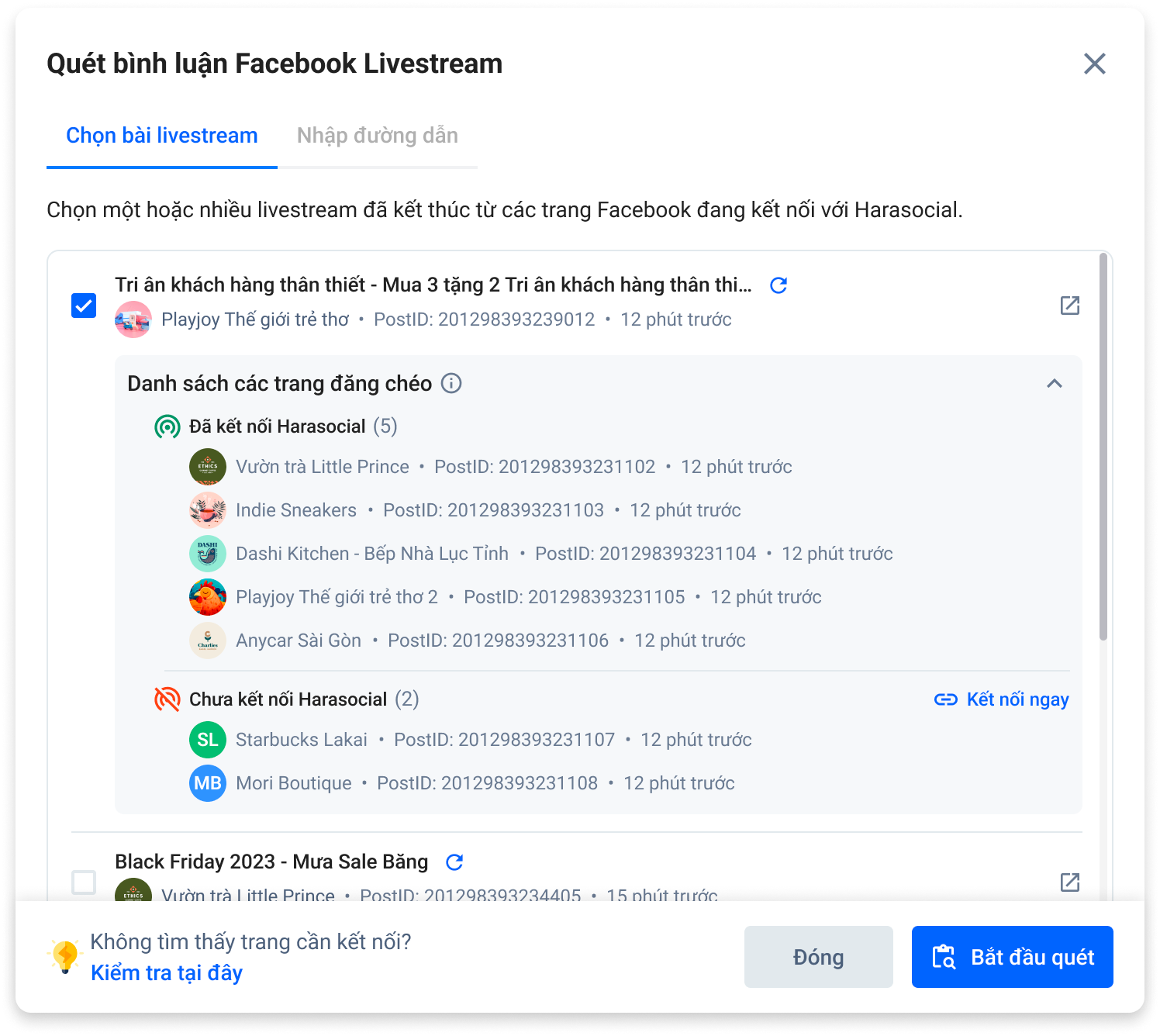Click the Kiểm tra tại đây link
This screenshot has width=1160, height=1036.
pos(167,973)
